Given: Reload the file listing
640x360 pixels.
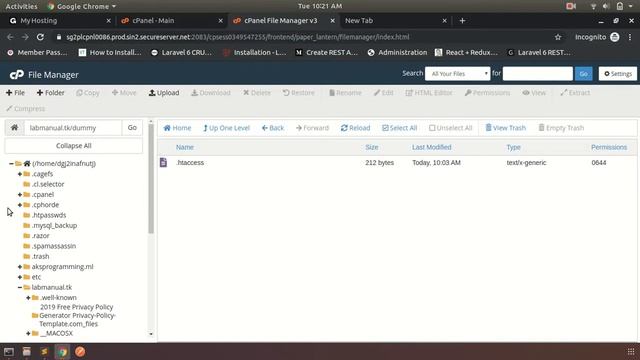Looking at the screenshot, I should coord(355,128).
